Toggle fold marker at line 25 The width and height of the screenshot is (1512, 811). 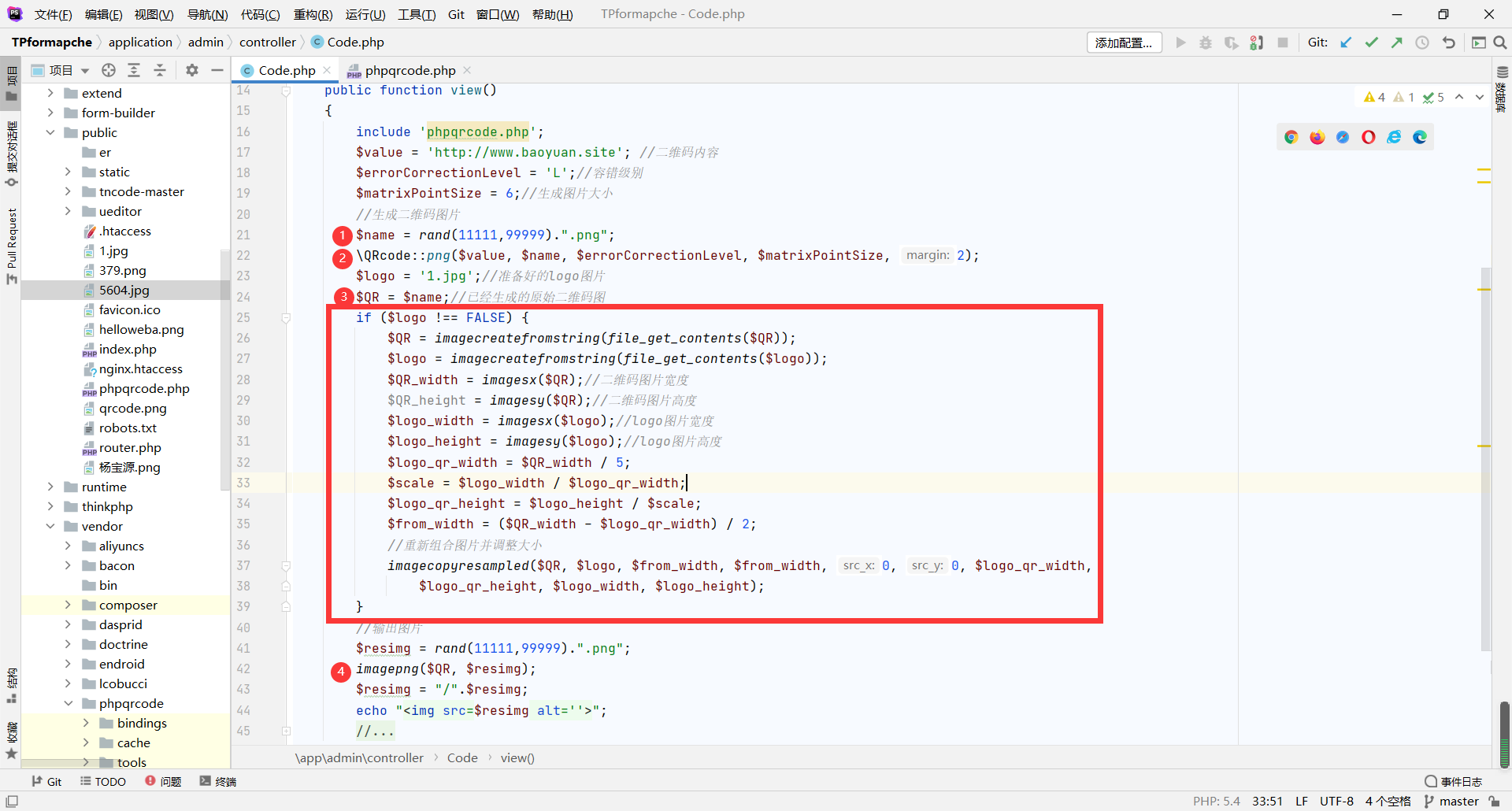click(x=286, y=318)
